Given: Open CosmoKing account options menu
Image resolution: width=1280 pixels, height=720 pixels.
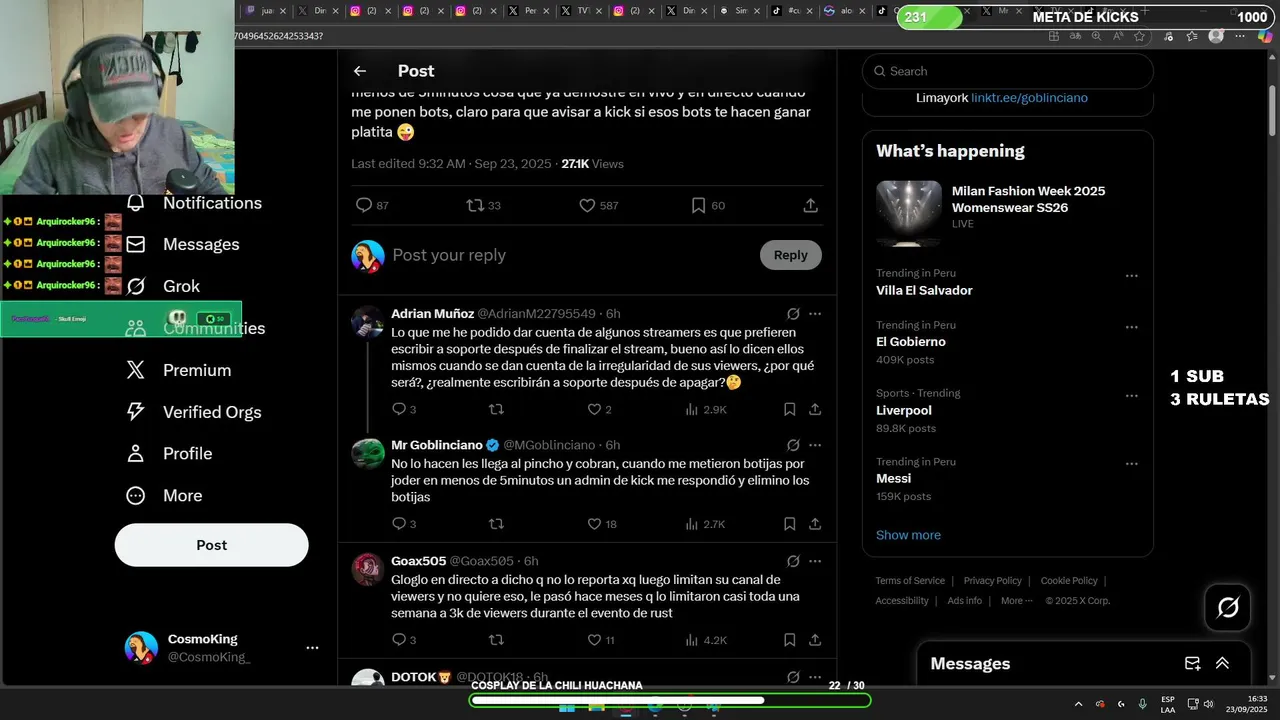Looking at the screenshot, I should 312,648.
